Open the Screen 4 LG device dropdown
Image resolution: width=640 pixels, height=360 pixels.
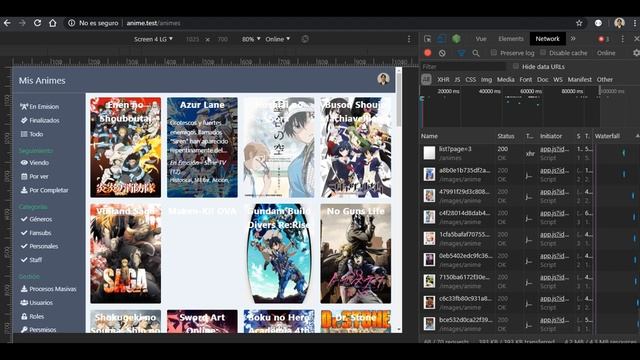153,39
